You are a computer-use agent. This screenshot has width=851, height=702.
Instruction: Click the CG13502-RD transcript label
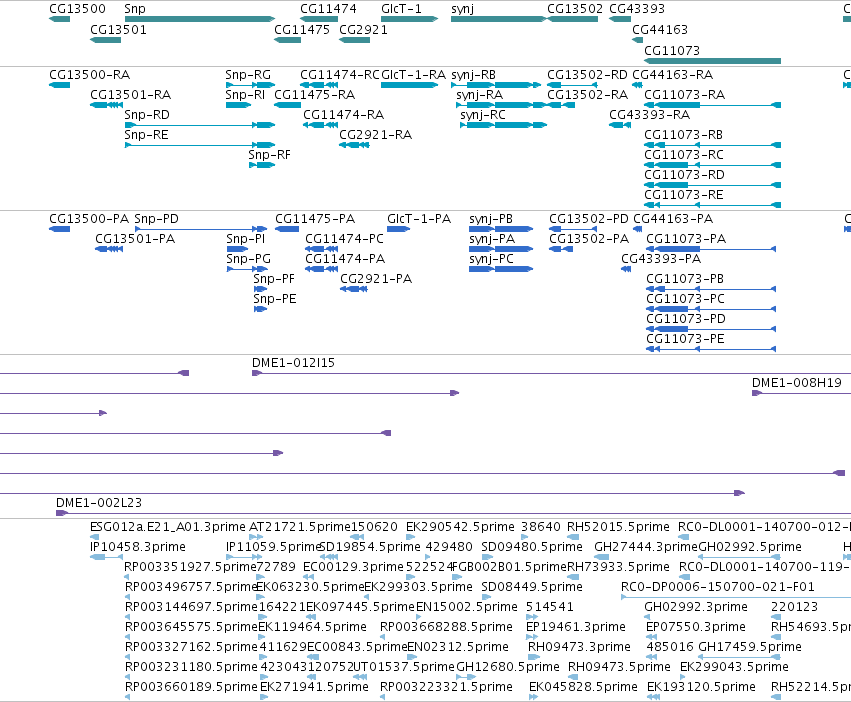pyautogui.click(x=587, y=74)
